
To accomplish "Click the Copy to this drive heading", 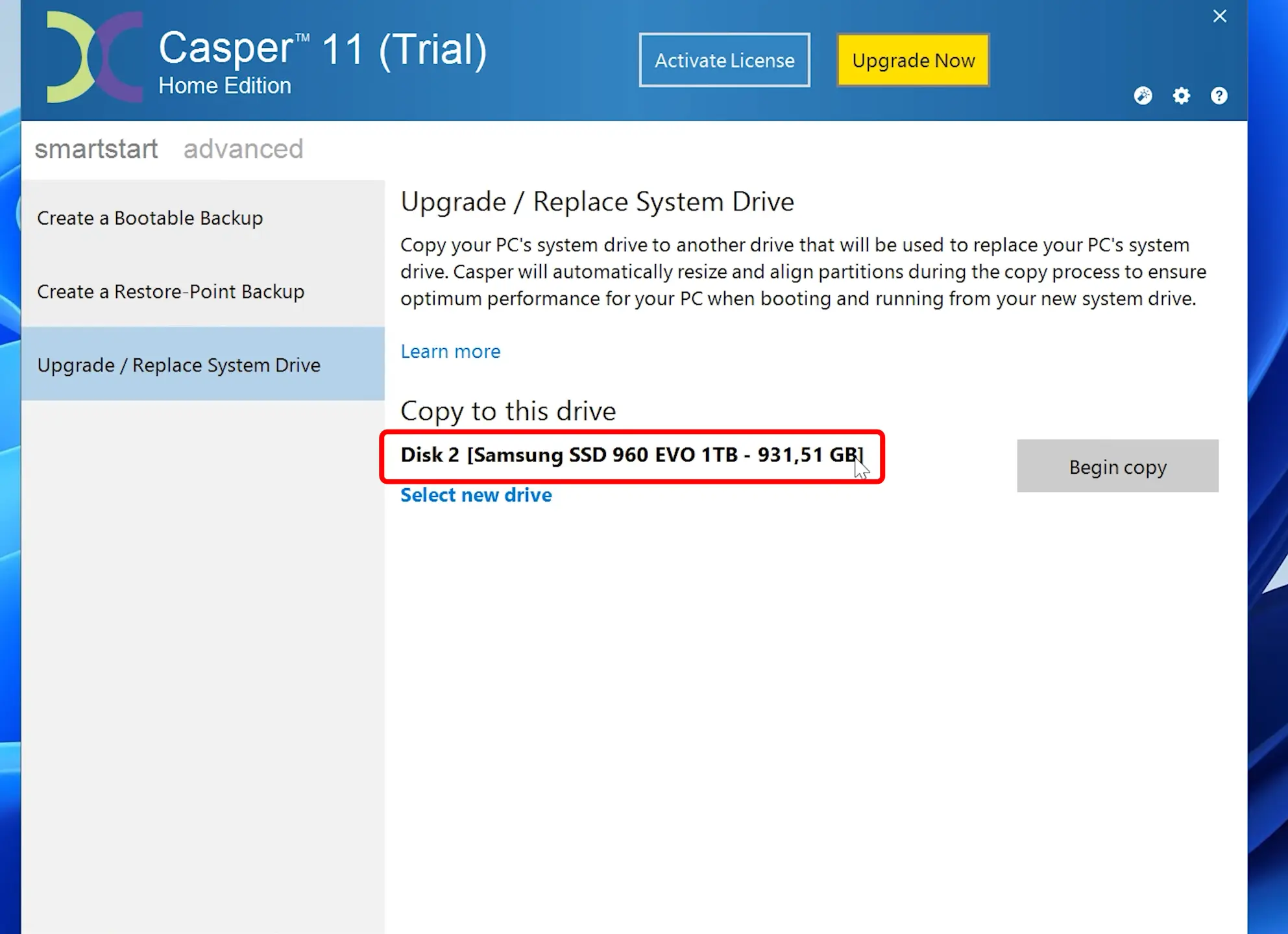I will (508, 411).
